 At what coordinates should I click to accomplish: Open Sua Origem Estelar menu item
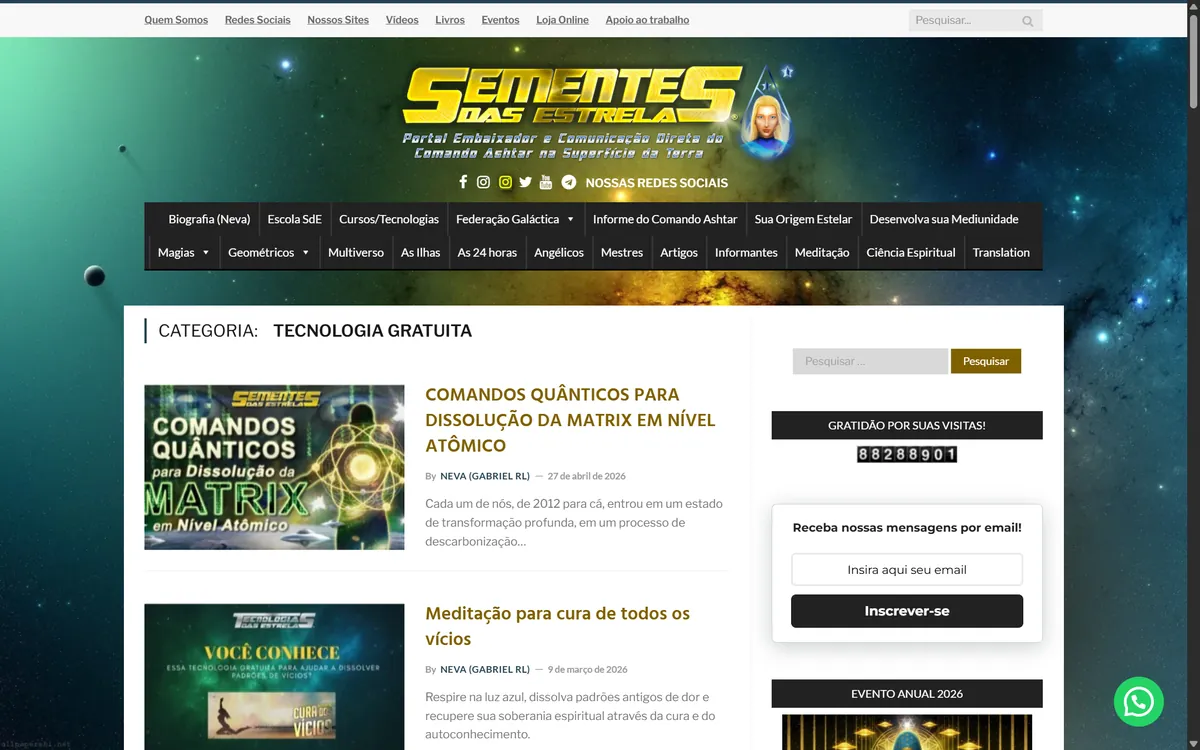(803, 219)
